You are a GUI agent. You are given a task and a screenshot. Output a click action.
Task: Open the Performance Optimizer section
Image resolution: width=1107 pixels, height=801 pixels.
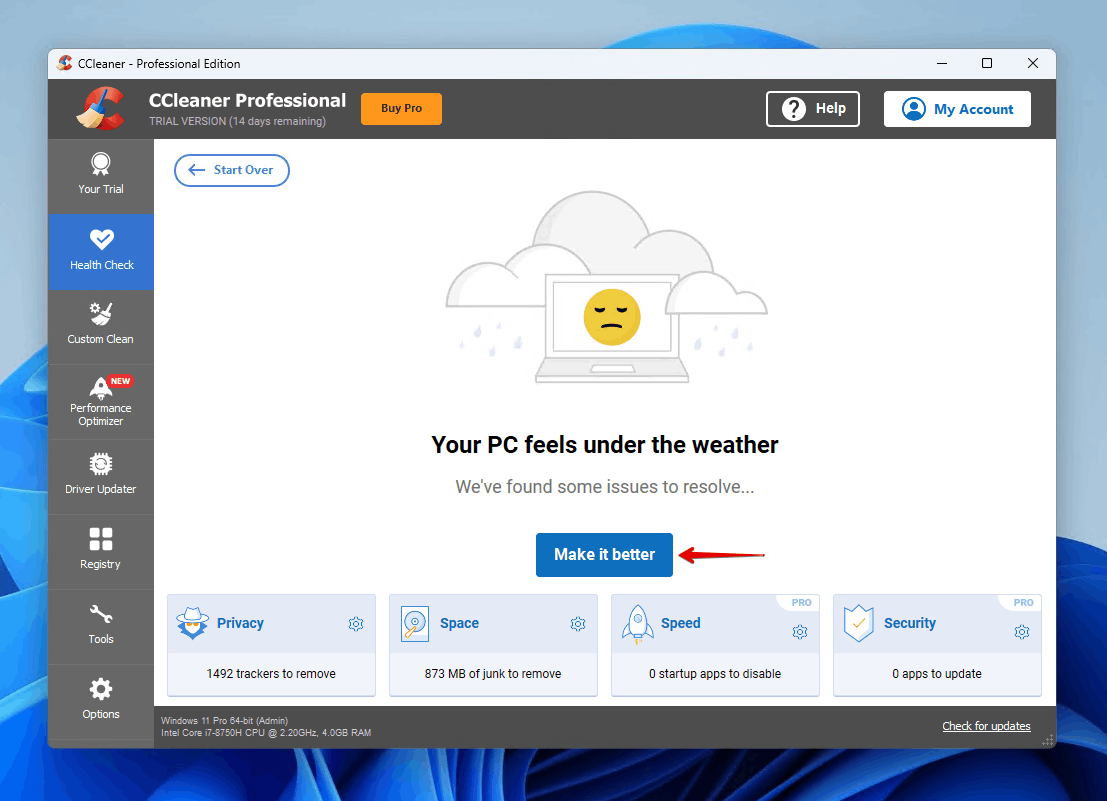click(101, 402)
